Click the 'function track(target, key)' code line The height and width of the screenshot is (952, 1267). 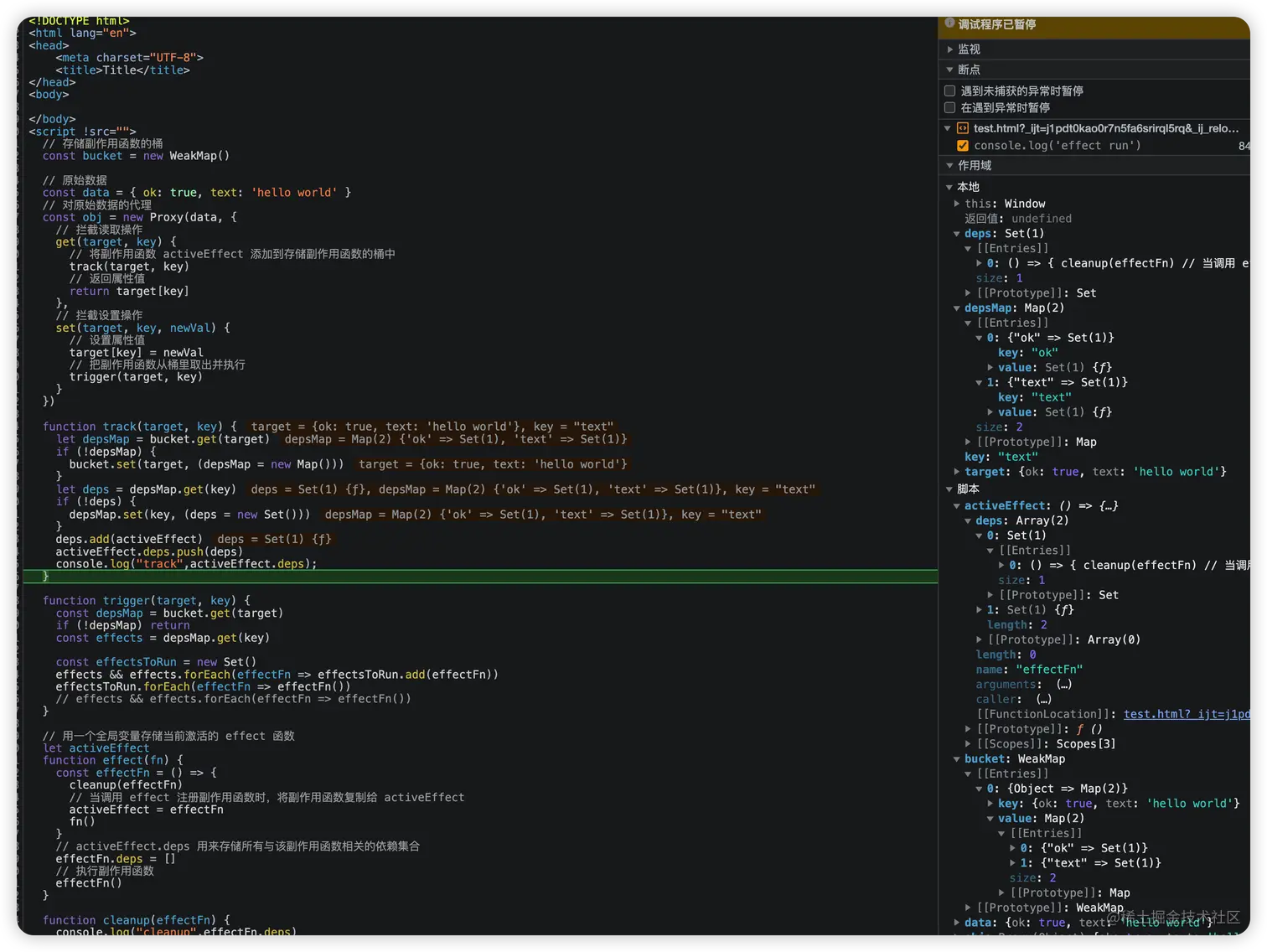coord(140,427)
